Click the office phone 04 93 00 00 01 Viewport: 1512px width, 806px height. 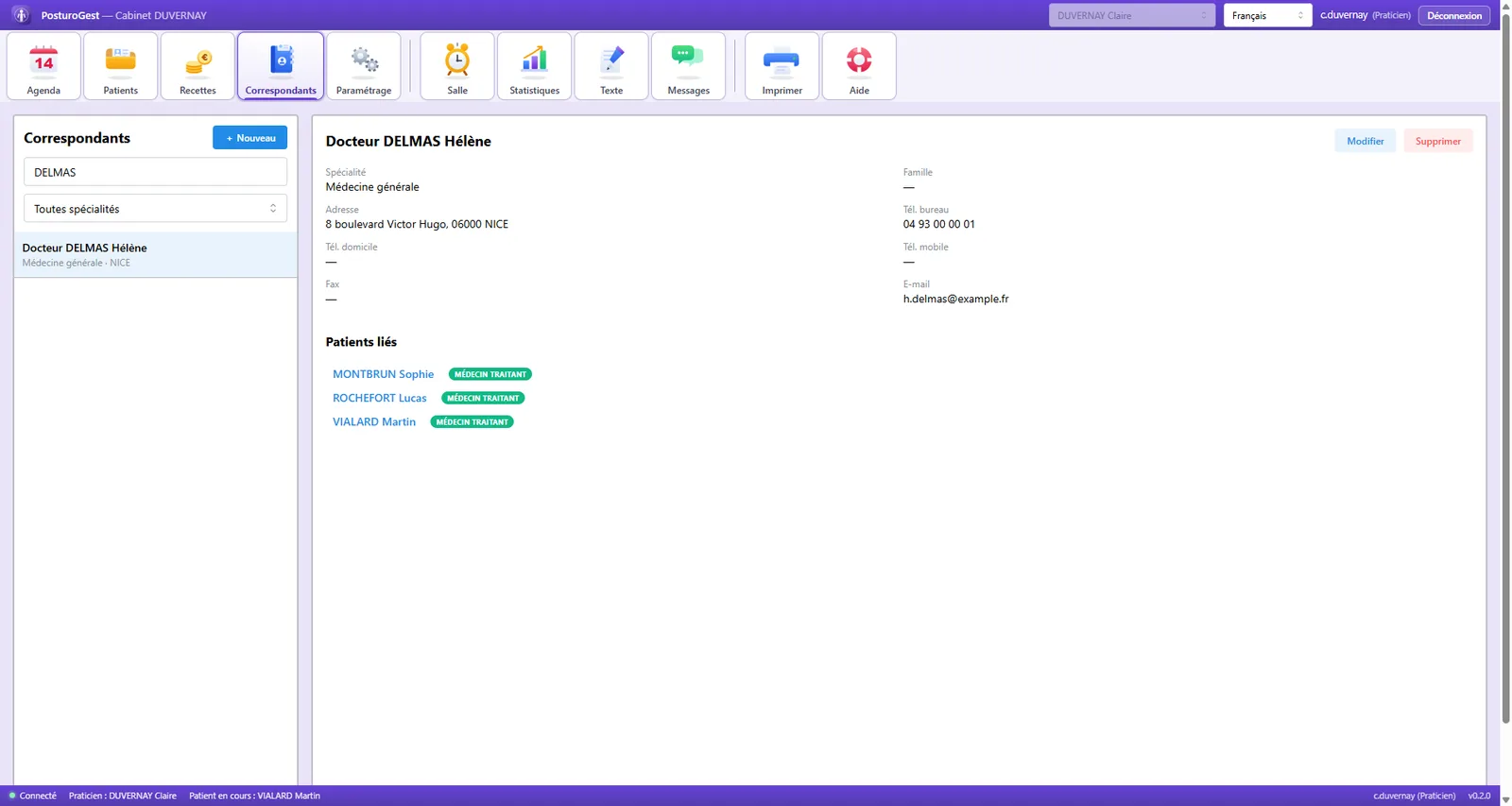(938, 224)
